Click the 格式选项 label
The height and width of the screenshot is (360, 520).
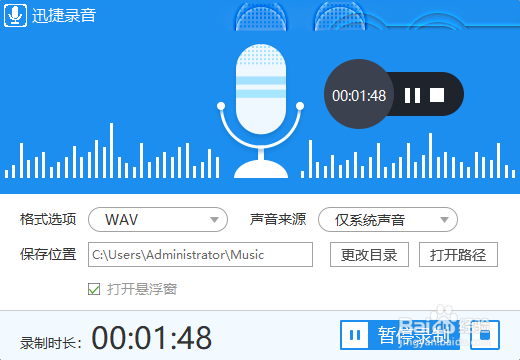point(48,219)
